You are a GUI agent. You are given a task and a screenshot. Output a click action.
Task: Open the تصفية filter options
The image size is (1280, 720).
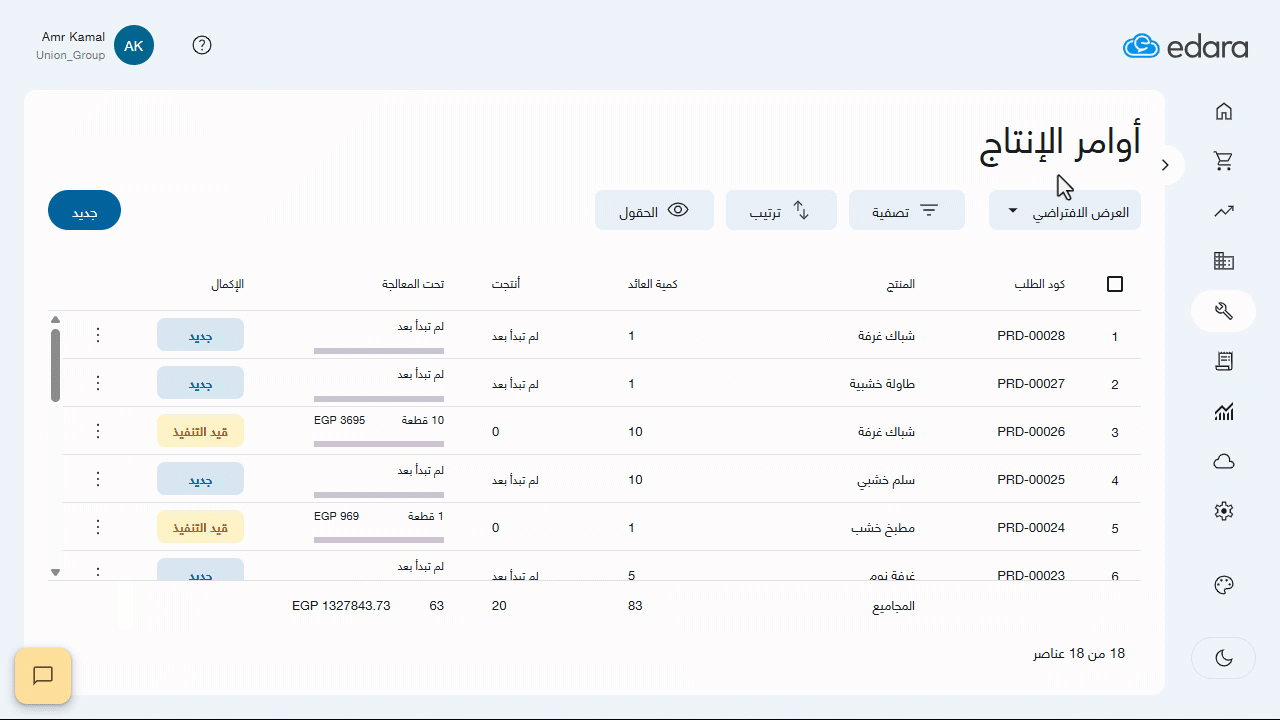[x=907, y=210]
